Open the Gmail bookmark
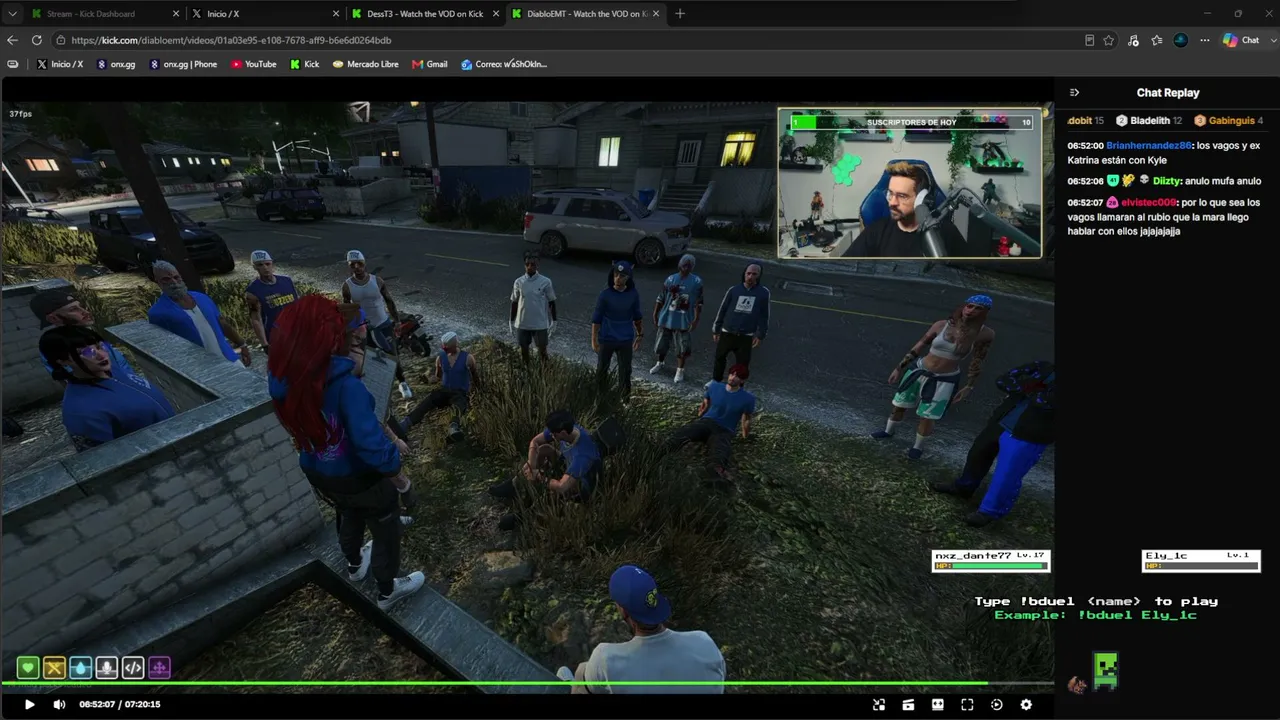This screenshot has width=1280, height=720. point(429,64)
